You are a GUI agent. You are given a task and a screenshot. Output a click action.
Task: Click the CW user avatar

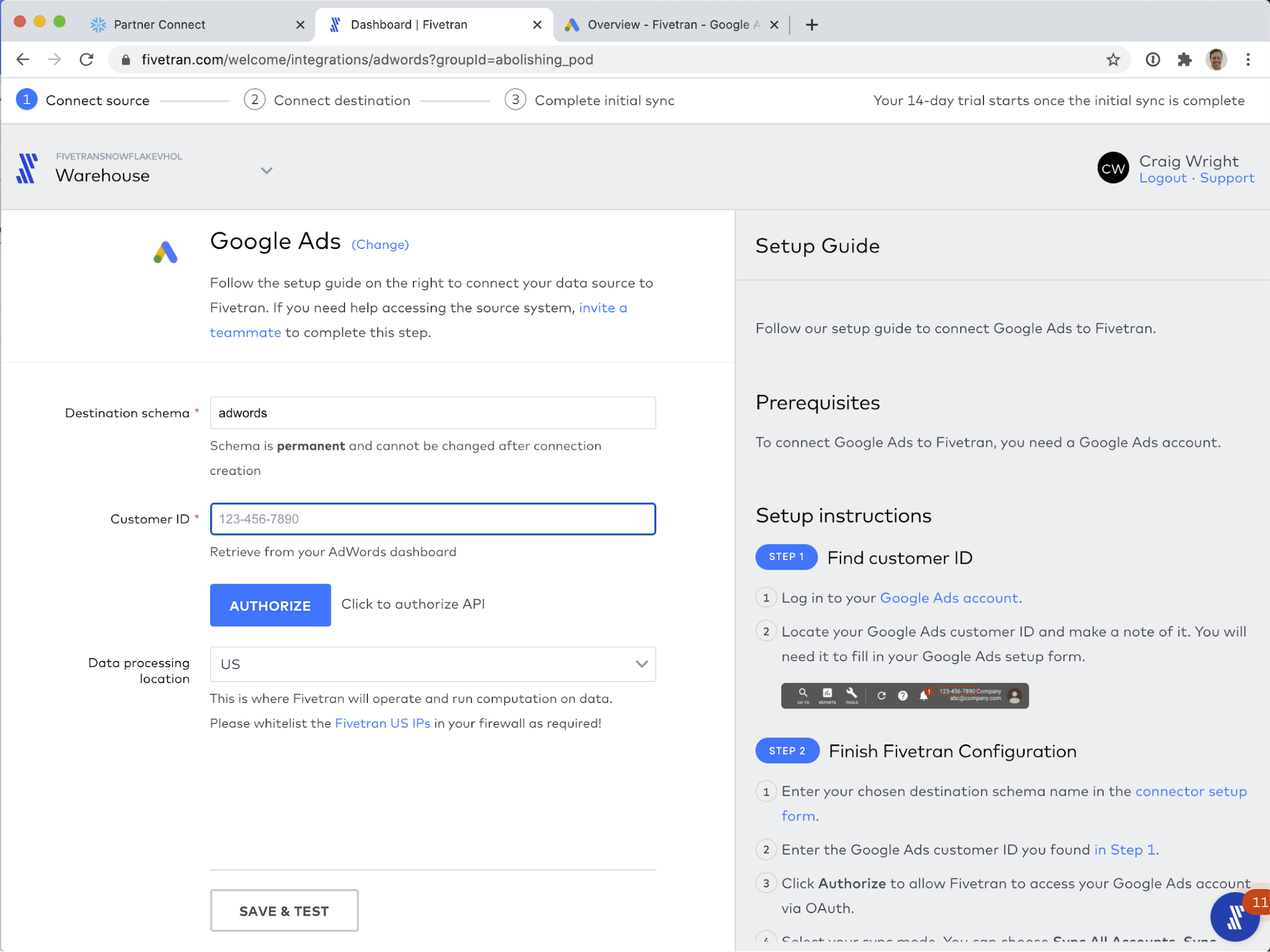pos(1112,169)
